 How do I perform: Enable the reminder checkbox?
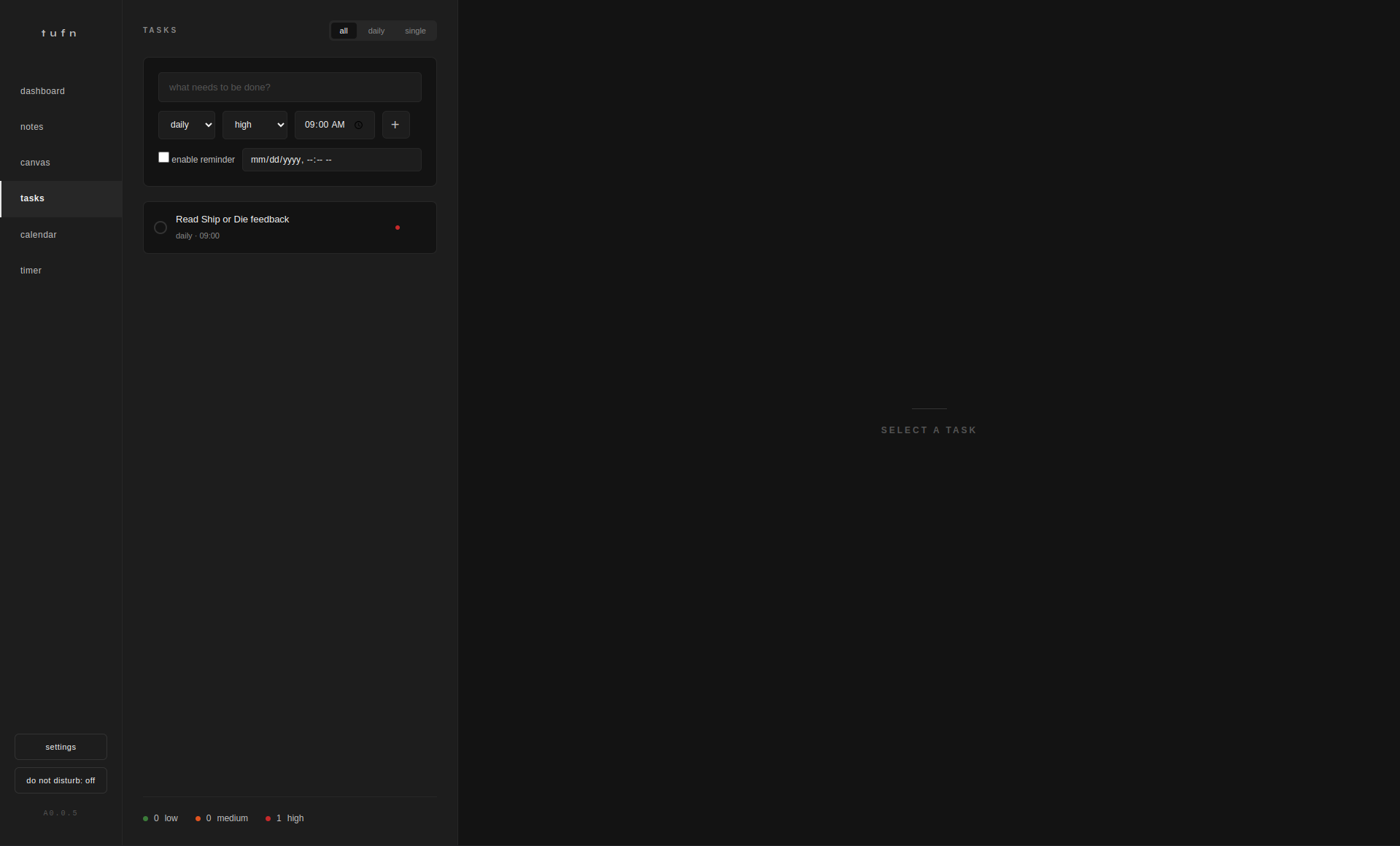pyautogui.click(x=163, y=157)
